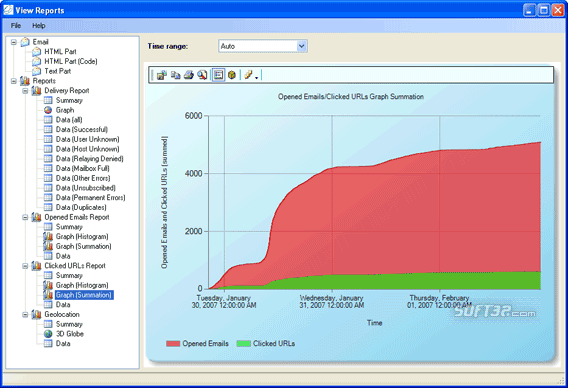This screenshot has height=388, width=568.
Task: Open the Time range Auto dropdown
Action: click(301, 46)
